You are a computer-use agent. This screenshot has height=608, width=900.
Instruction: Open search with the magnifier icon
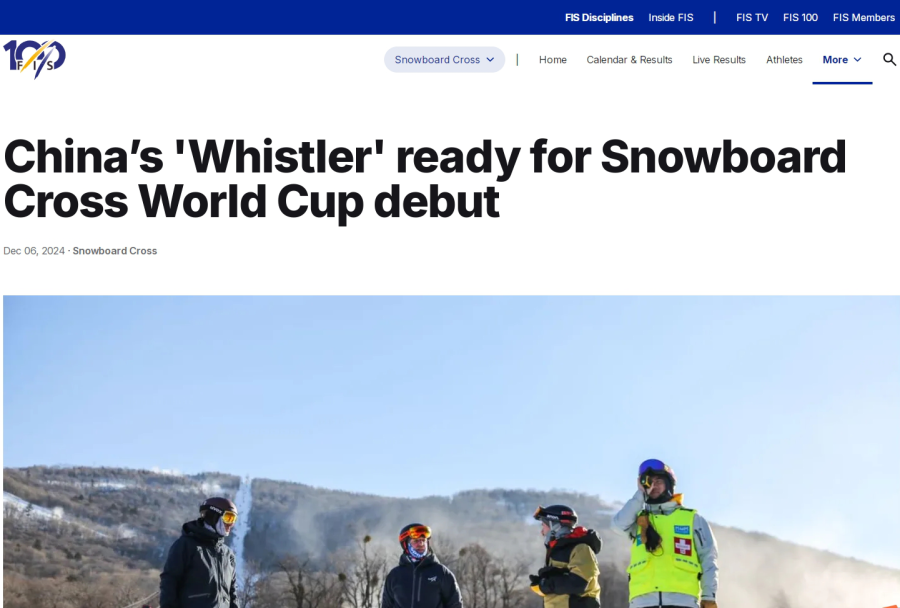889,59
